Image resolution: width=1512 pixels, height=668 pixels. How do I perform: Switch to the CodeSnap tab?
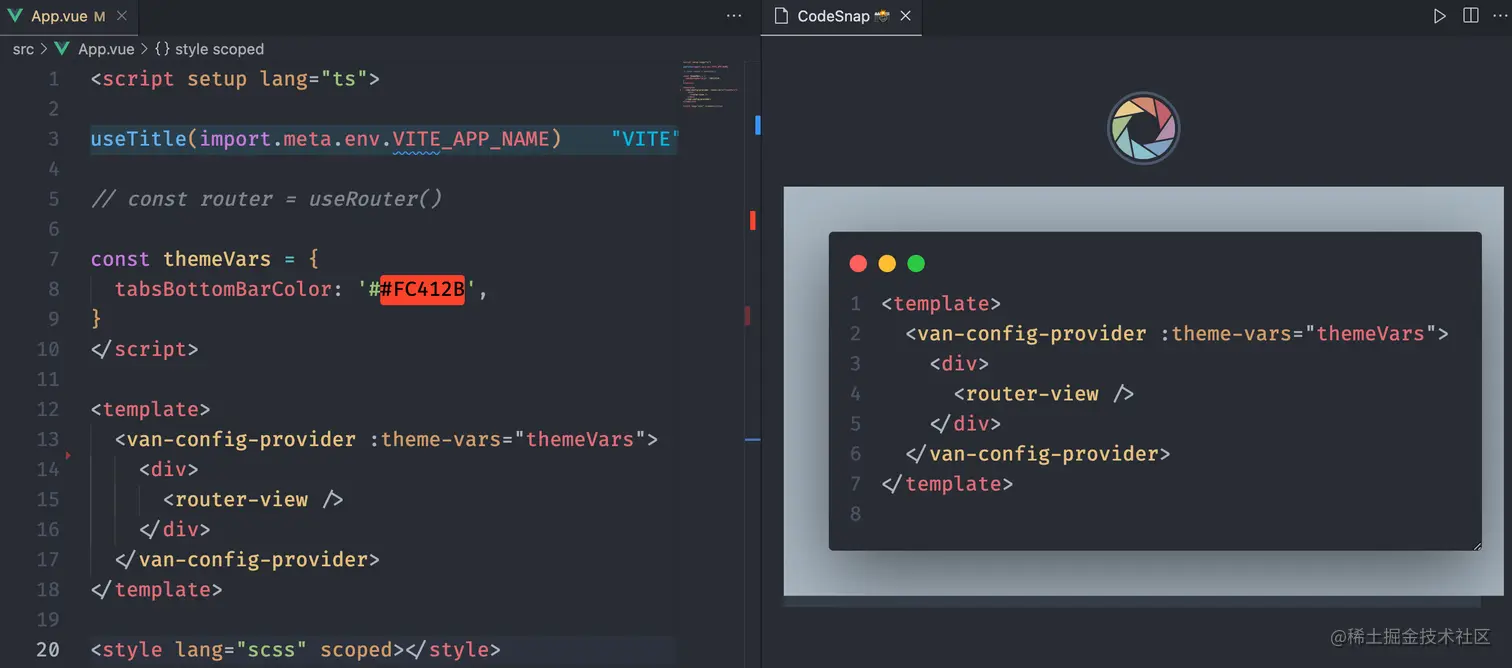tap(842, 16)
